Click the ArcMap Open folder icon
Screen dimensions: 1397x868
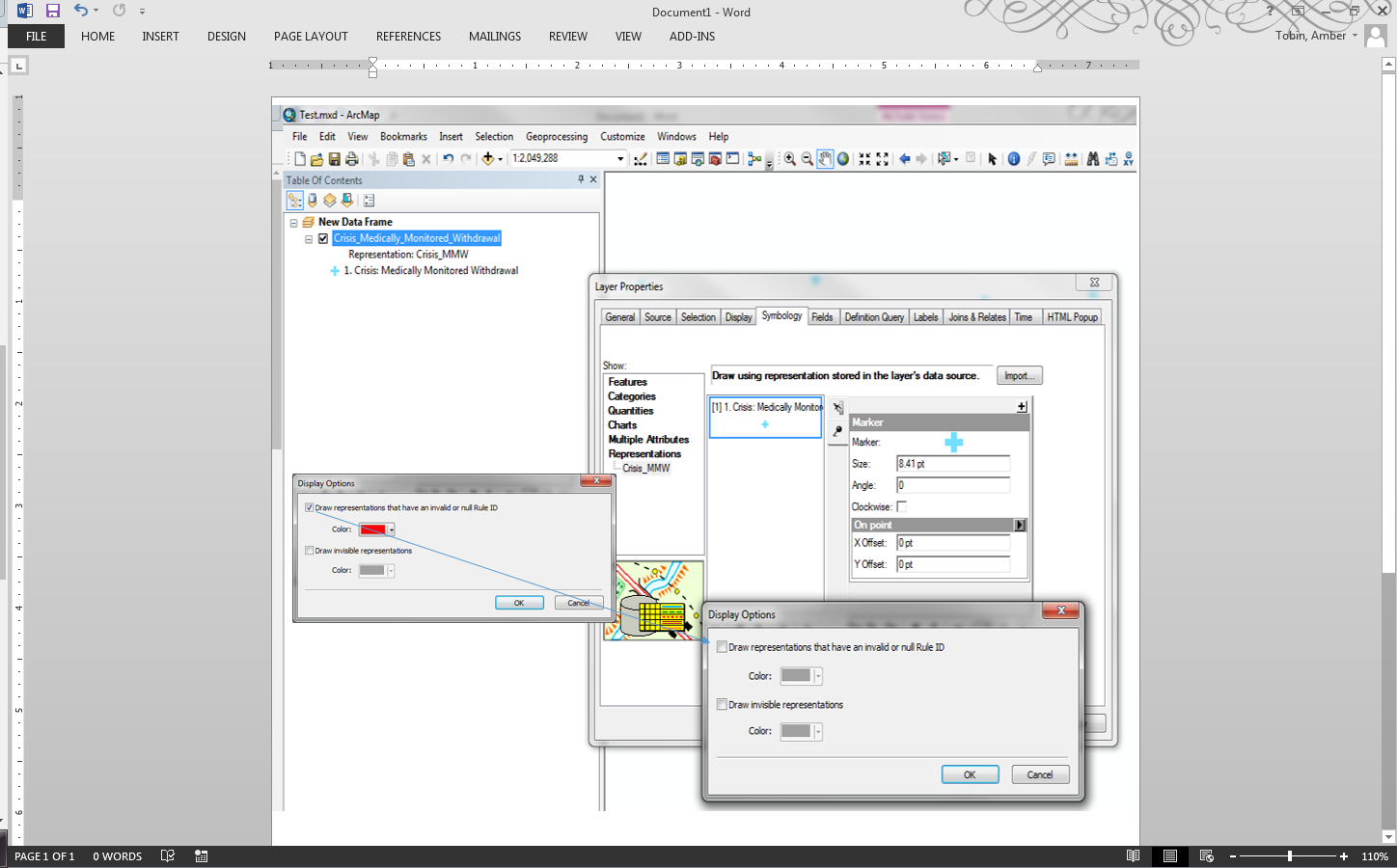(316, 159)
